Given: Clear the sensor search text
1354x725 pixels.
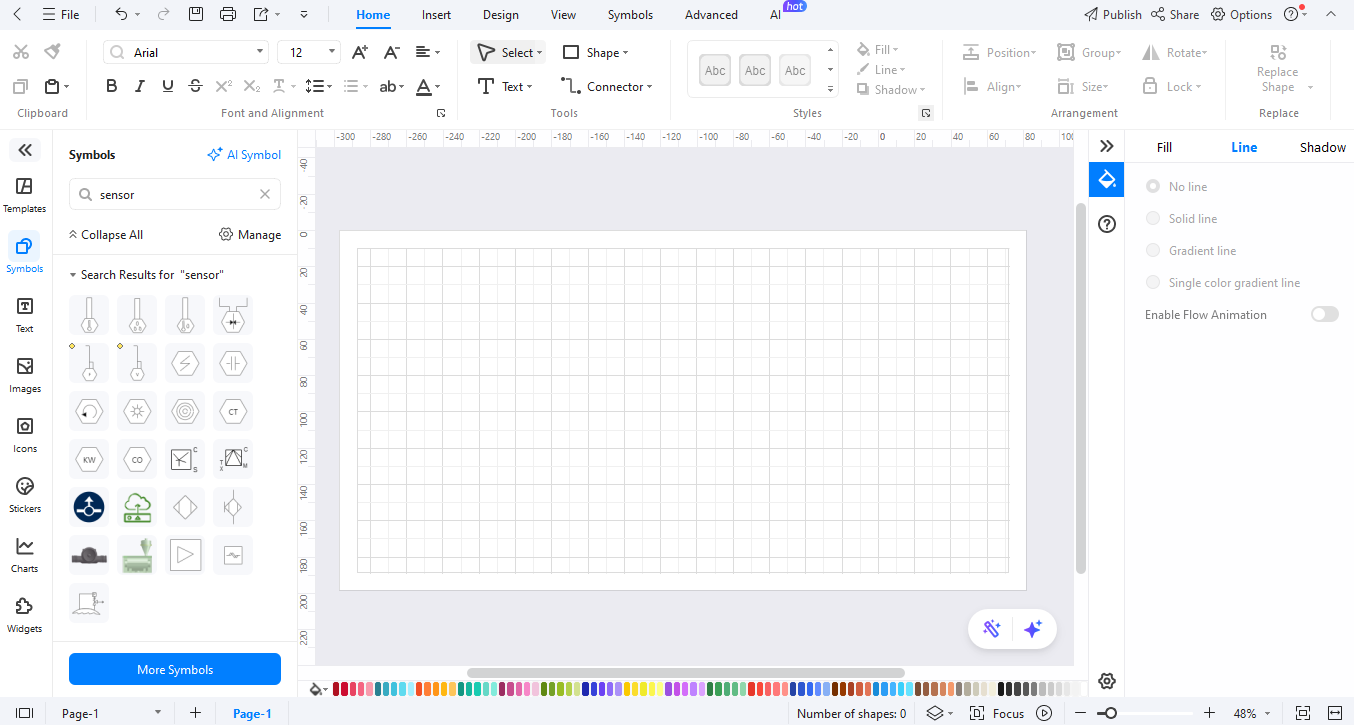Looking at the screenshot, I should pyautogui.click(x=265, y=195).
